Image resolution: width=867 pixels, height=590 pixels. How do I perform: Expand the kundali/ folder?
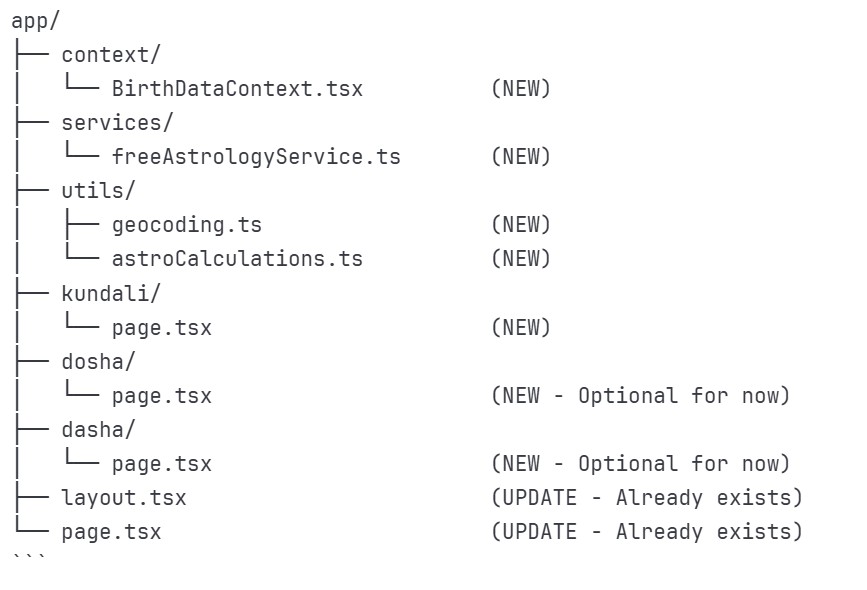click(110, 293)
